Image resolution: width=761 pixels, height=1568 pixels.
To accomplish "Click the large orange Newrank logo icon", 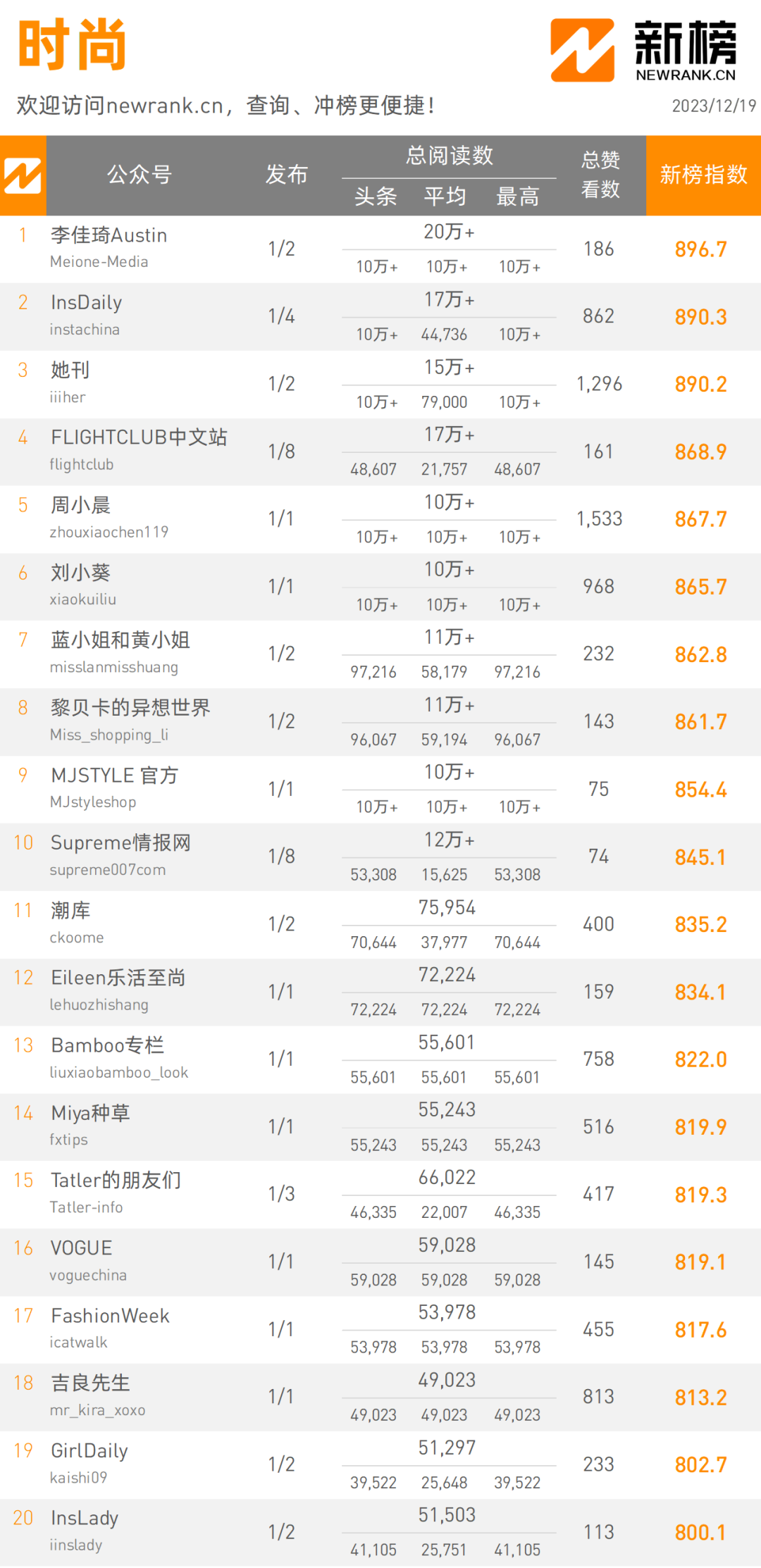I will (x=582, y=50).
